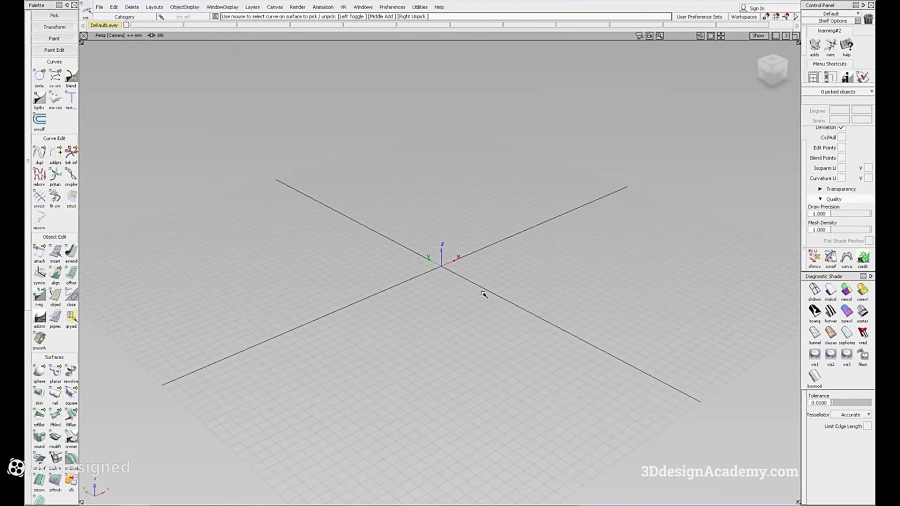
Task: Adjust the Tolerance slider
Action: [x=851, y=403]
